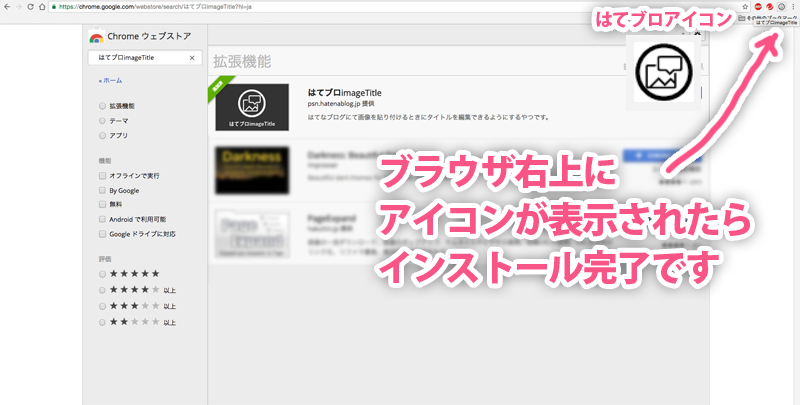Open the red ABP adblock extension icon
This screenshot has width=800, height=405.
coord(758,7)
